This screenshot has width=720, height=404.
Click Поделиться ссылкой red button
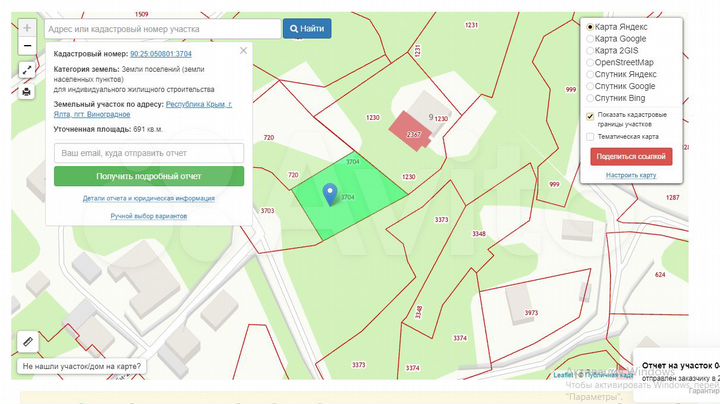[631, 157]
